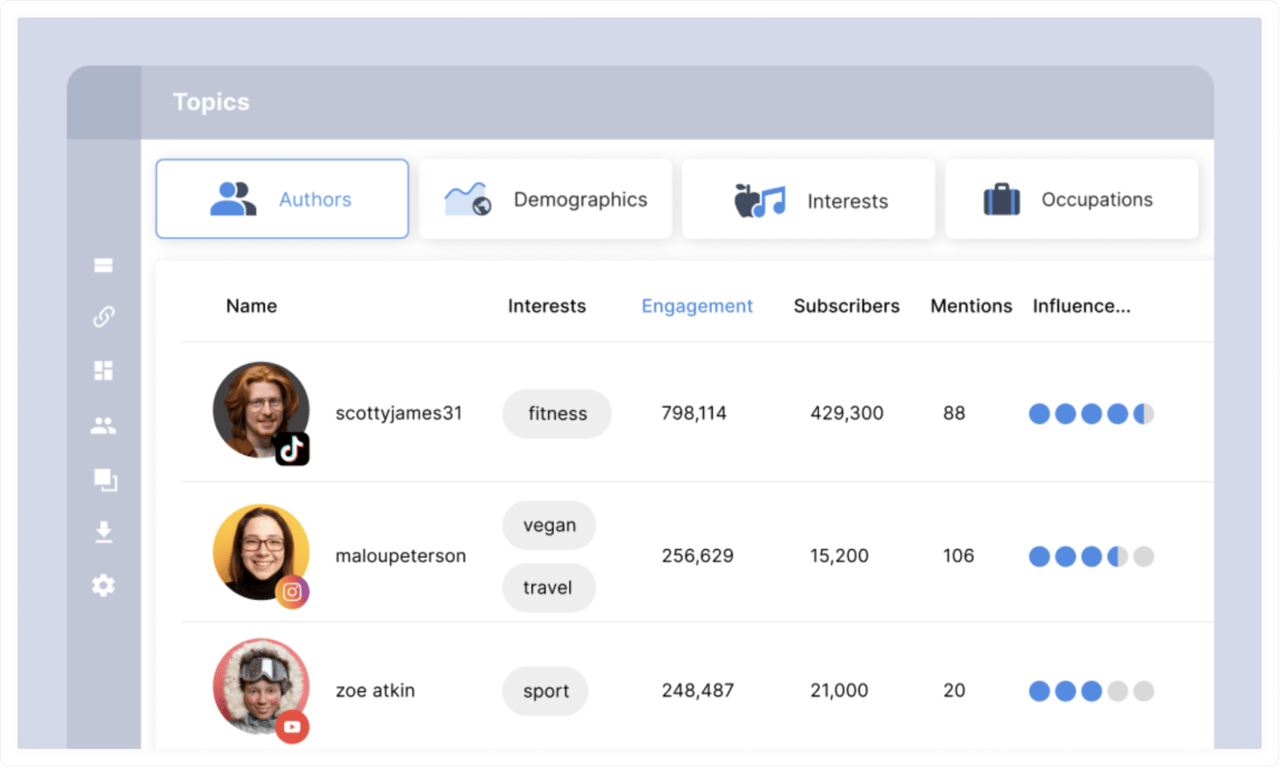Open the people icon in the sidebar
Image resolution: width=1280 pixels, height=768 pixels.
103,426
